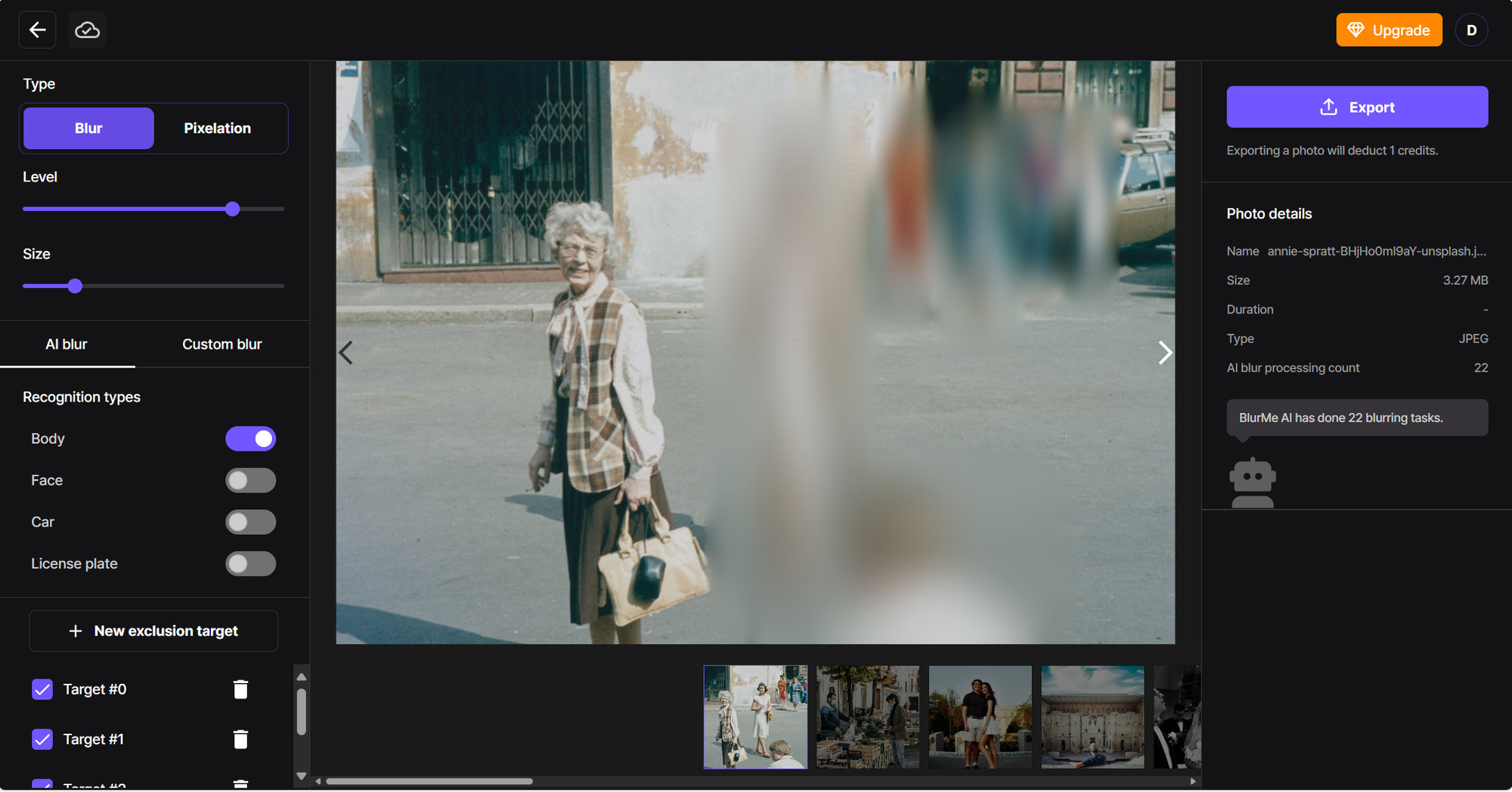This screenshot has width=1512, height=792.
Task: Add a New exclusion target
Action: (x=153, y=631)
